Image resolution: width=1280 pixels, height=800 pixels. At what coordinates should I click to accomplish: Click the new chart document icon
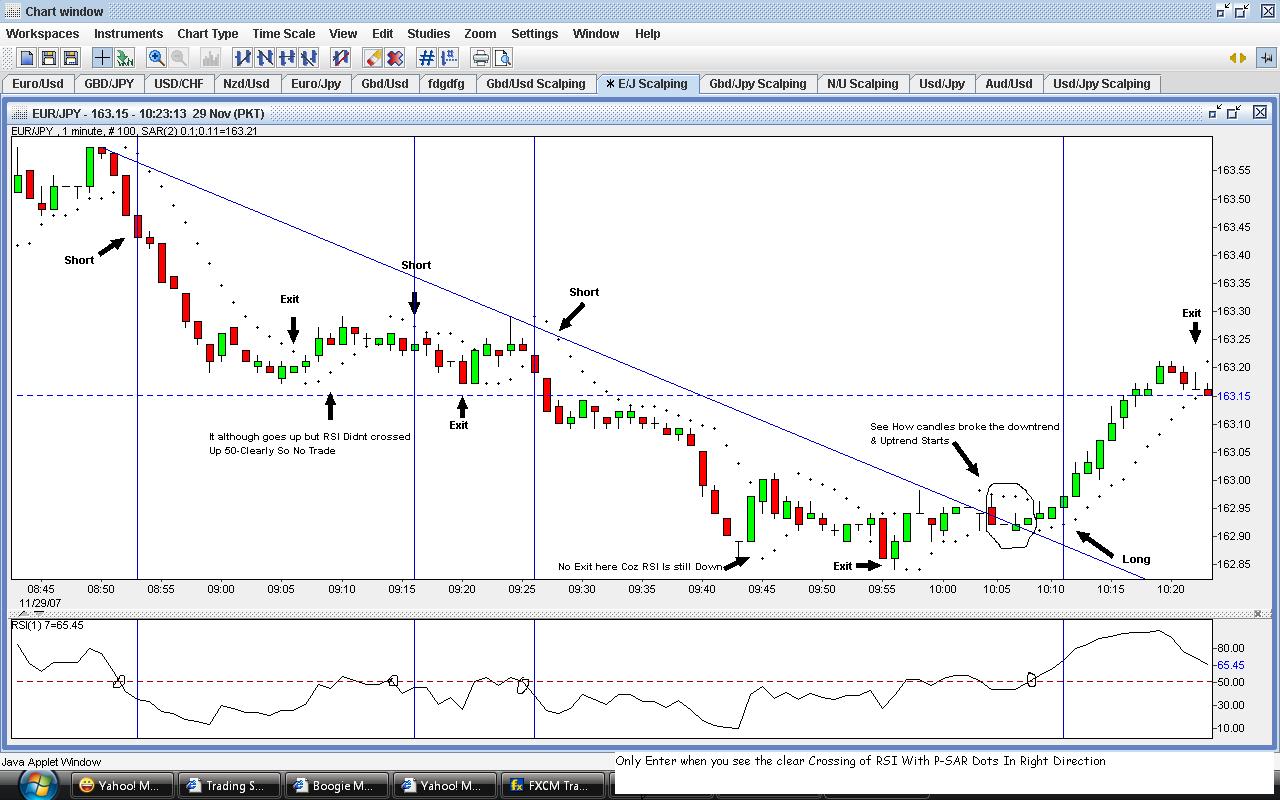(x=27, y=58)
